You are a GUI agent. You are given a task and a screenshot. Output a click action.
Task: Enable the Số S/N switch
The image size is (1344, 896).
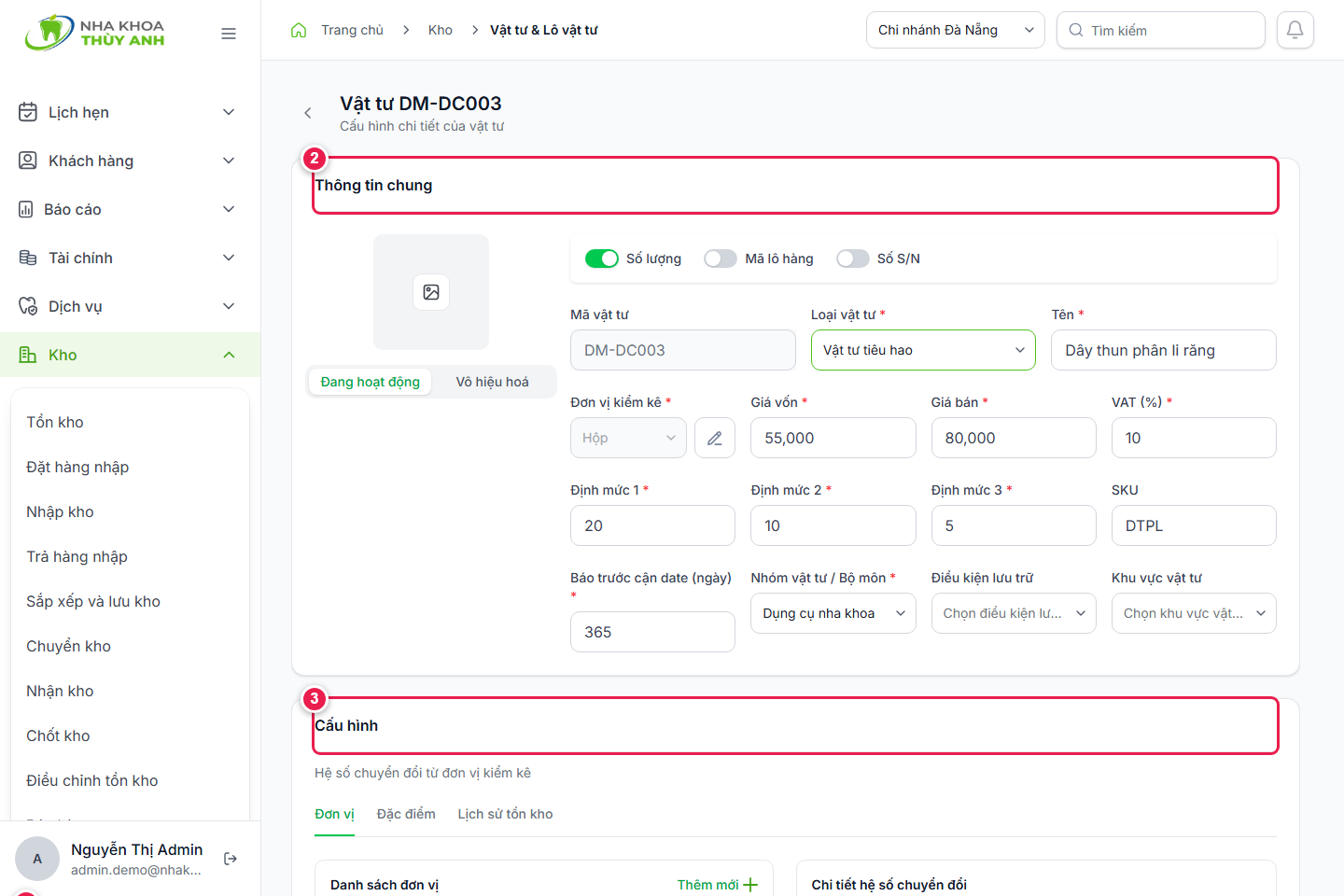point(853,259)
